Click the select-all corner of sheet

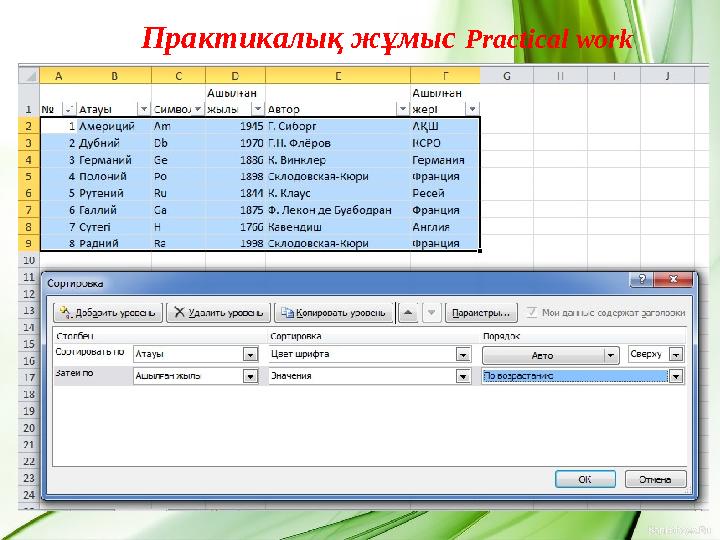(29, 76)
